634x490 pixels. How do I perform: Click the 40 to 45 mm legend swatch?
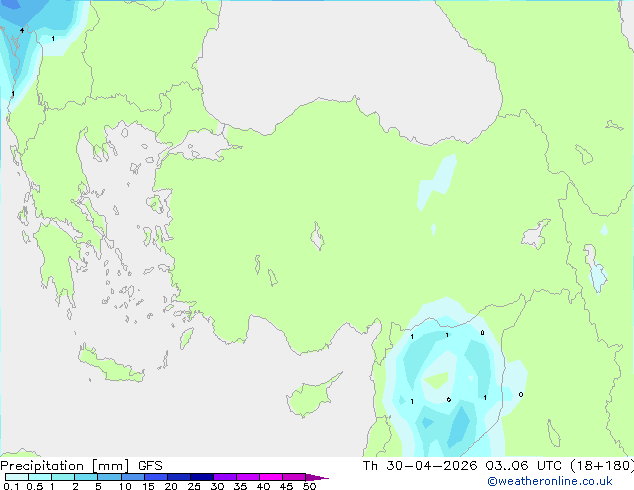click(x=271, y=477)
